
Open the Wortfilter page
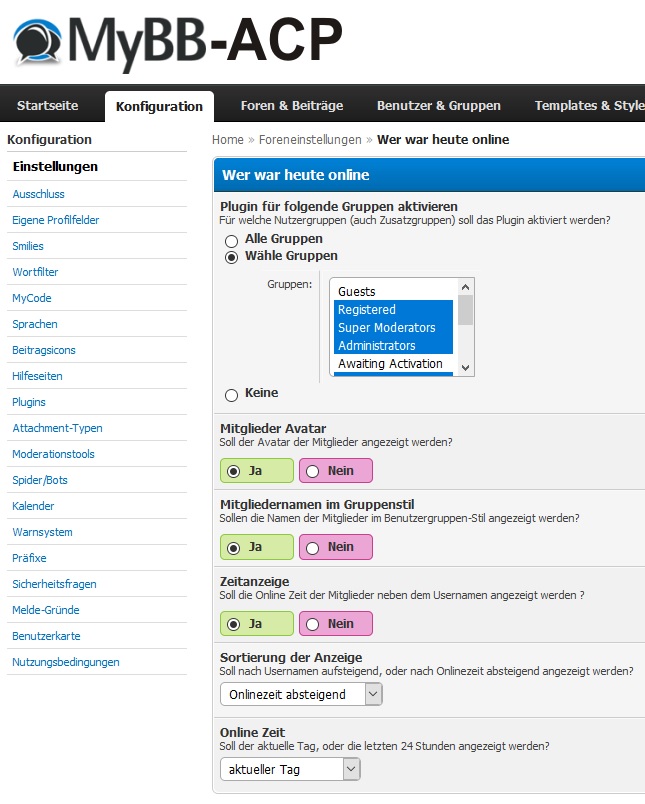(x=35, y=272)
